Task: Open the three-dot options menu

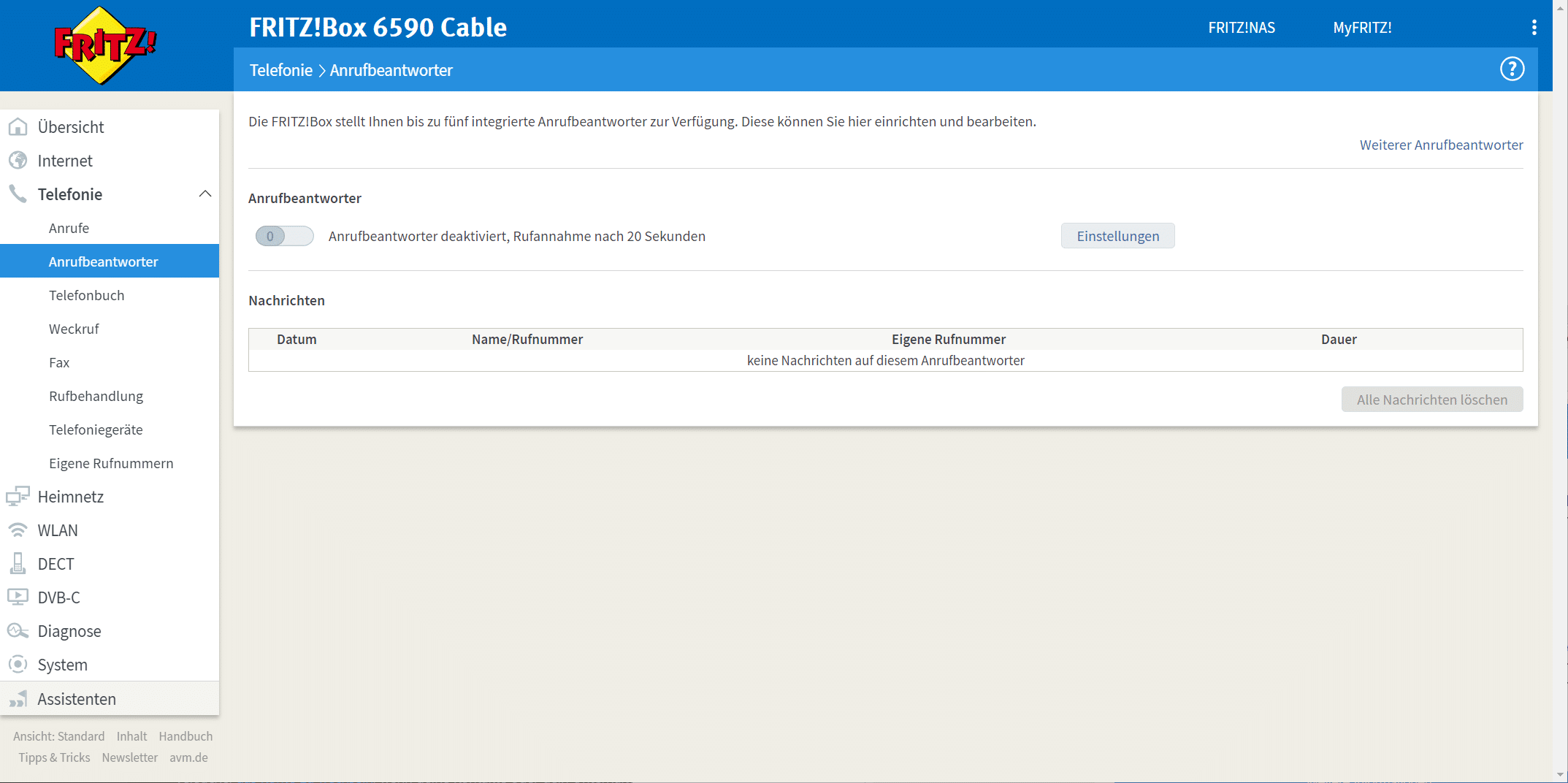Action: click(1534, 28)
